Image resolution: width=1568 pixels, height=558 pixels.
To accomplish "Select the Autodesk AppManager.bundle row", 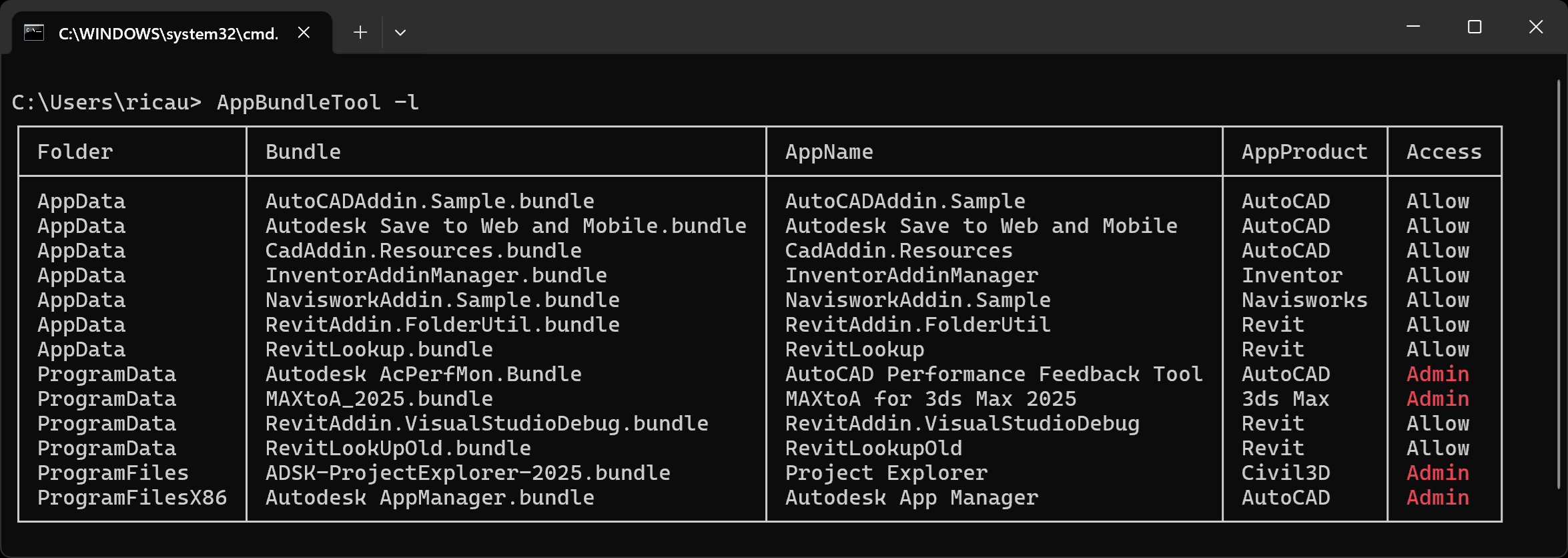I will 430,497.
